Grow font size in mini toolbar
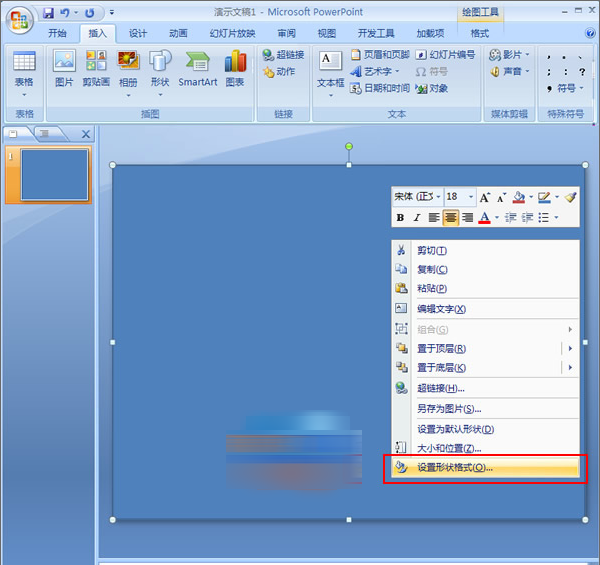The width and height of the screenshot is (600, 565). pyautogui.click(x=484, y=197)
